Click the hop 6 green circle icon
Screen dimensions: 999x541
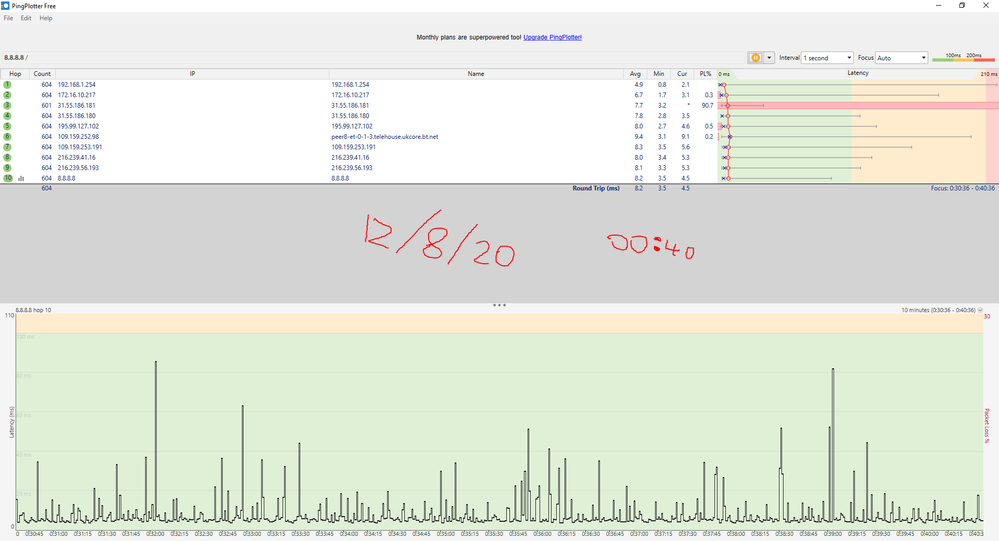[x=7, y=136]
